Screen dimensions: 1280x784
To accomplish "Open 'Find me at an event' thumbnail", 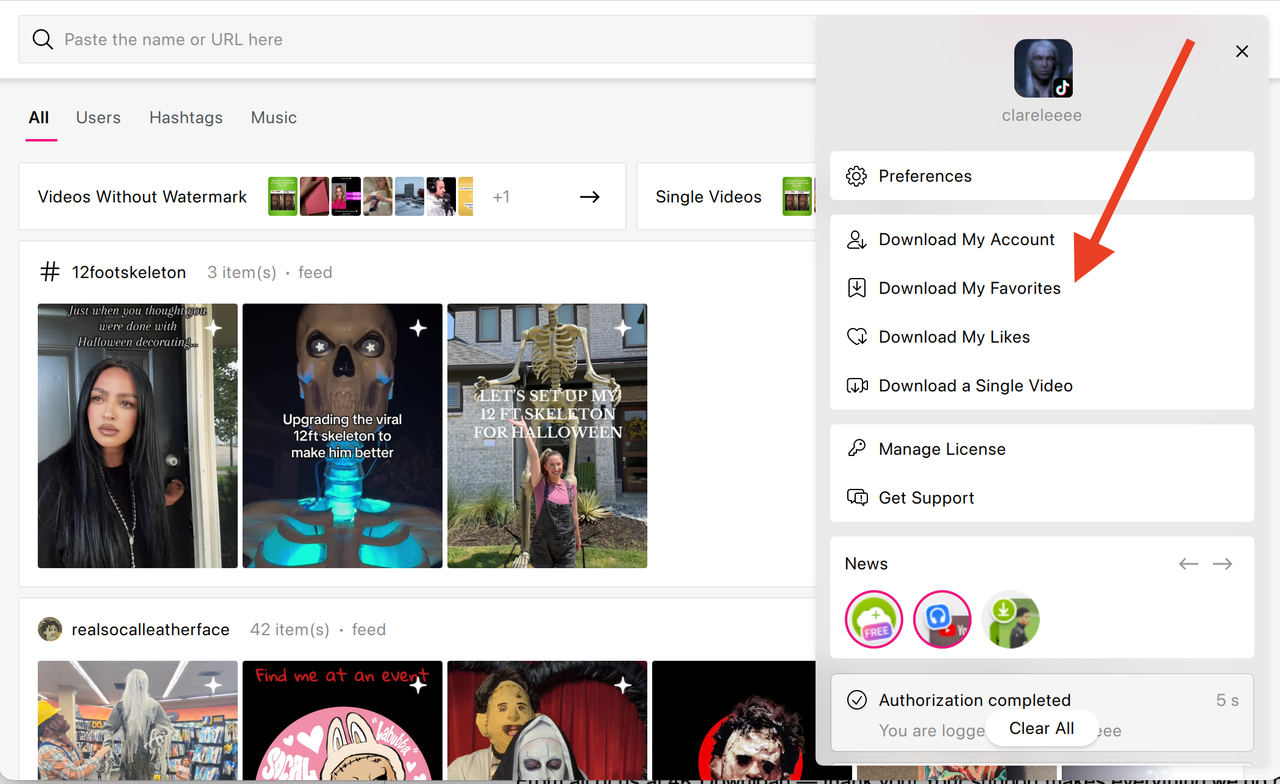I will tap(342, 722).
